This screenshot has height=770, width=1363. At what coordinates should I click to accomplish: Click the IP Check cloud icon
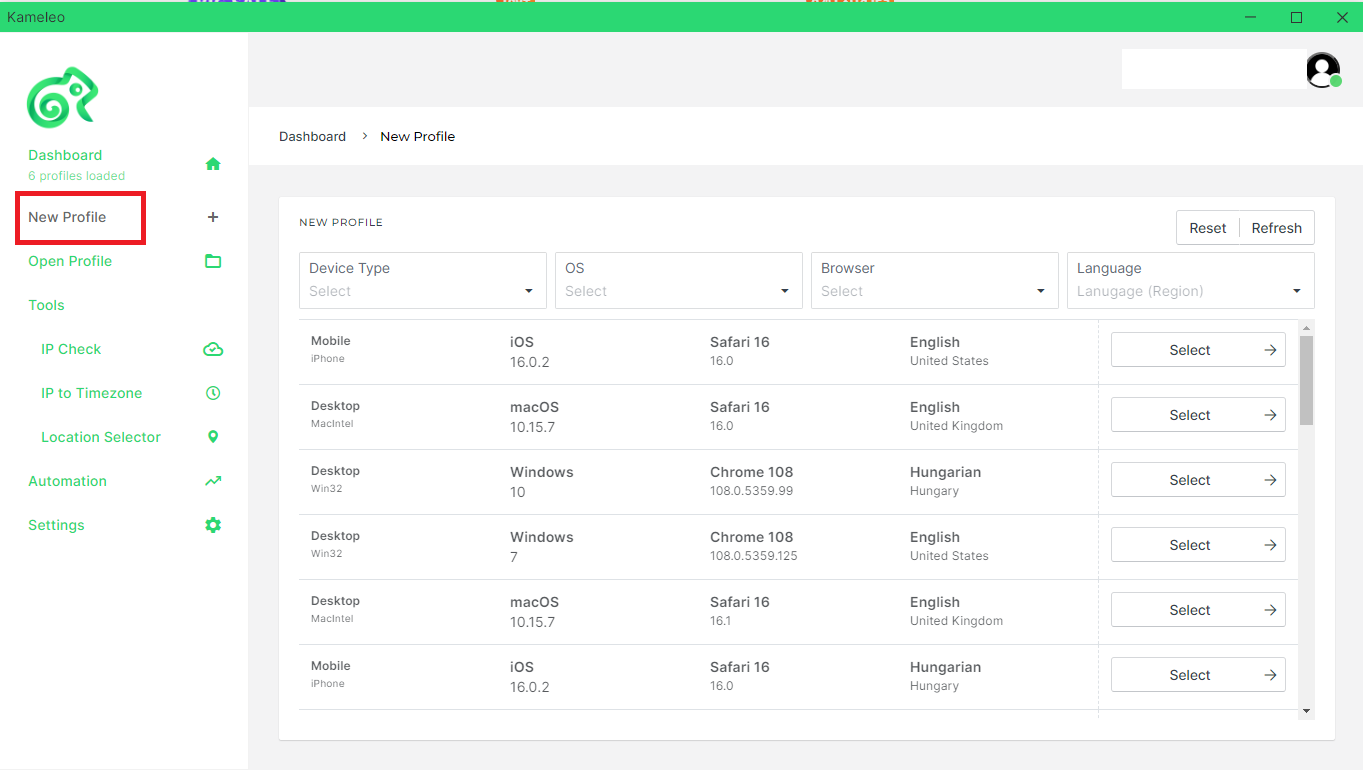tap(213, 349)
